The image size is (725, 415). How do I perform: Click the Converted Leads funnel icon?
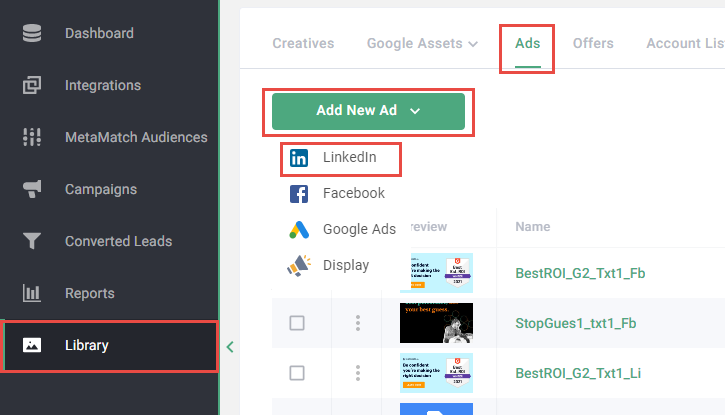[x=32, y=241]
